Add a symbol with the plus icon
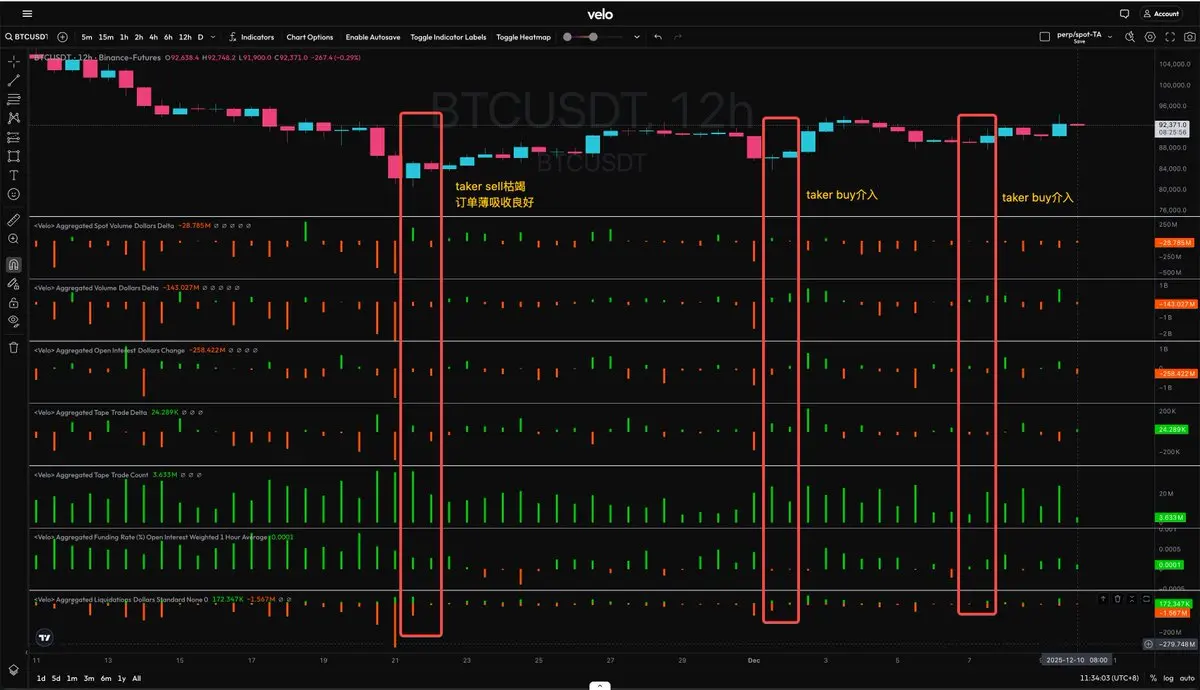 (63, 37)
